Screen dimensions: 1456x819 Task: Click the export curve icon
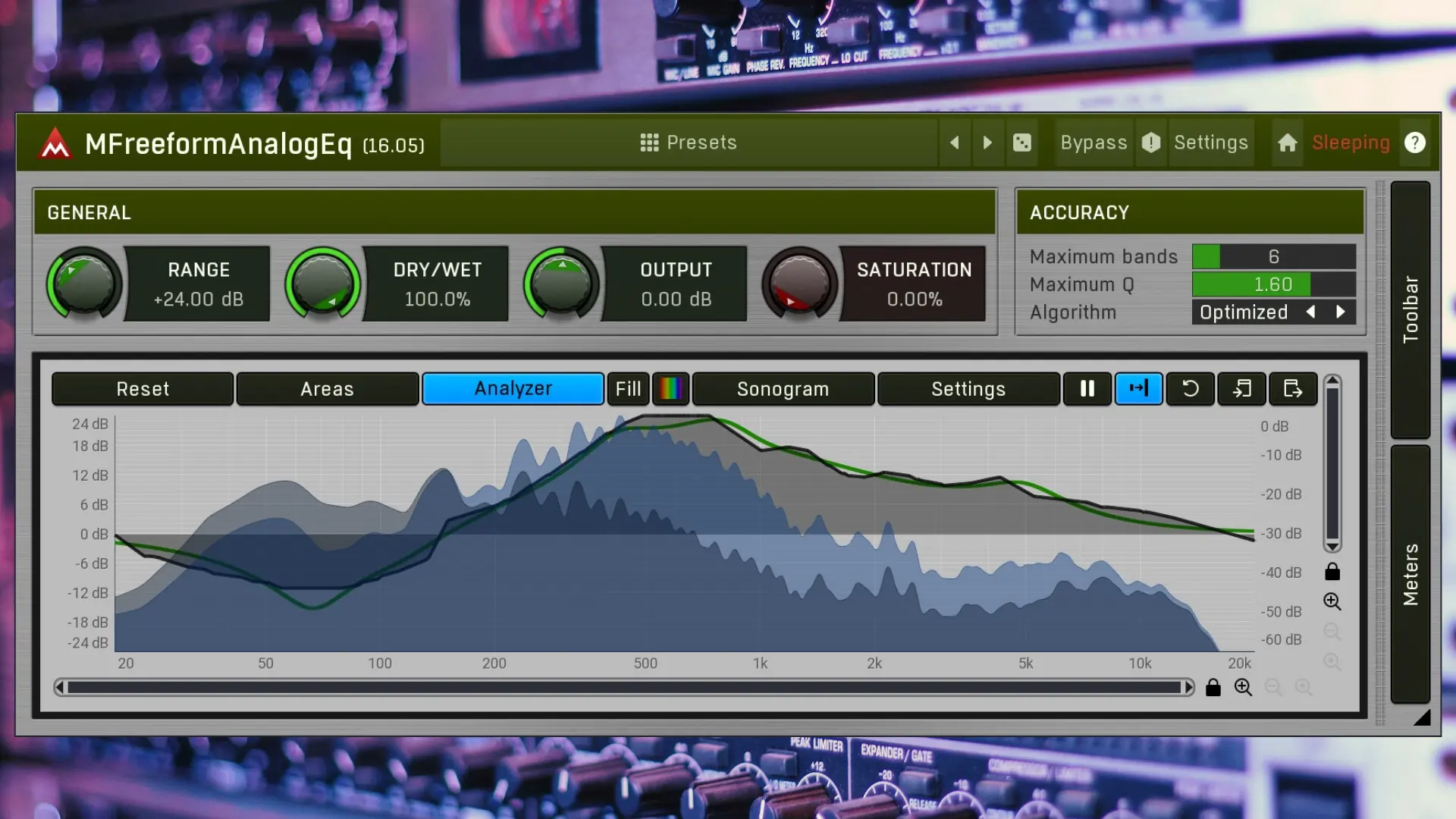click(1292, 389)
